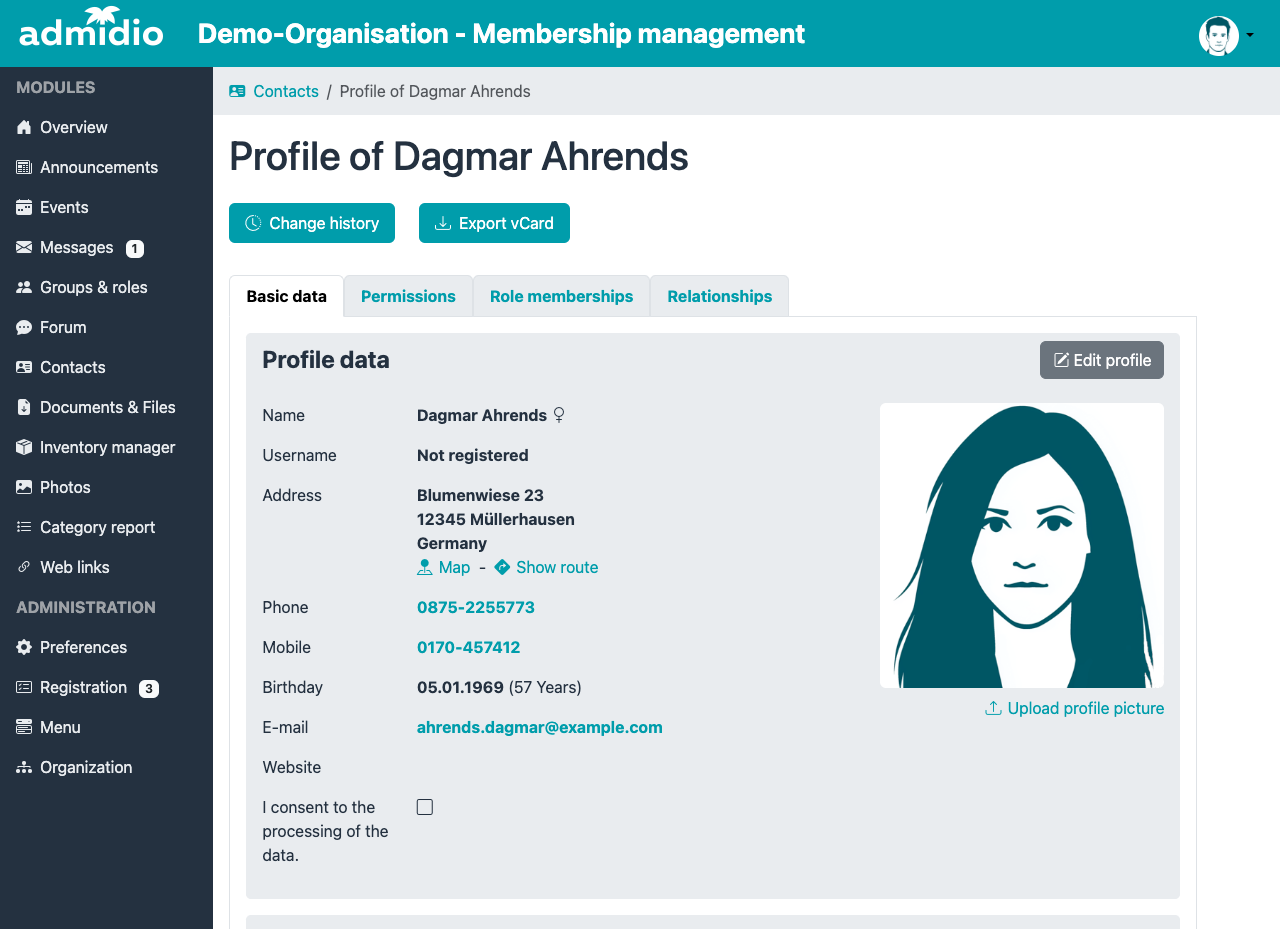Viewport: 1280px width, 929px height.
Task: Toggle the data processing consent checkbox
Action: tap(425, 807)
